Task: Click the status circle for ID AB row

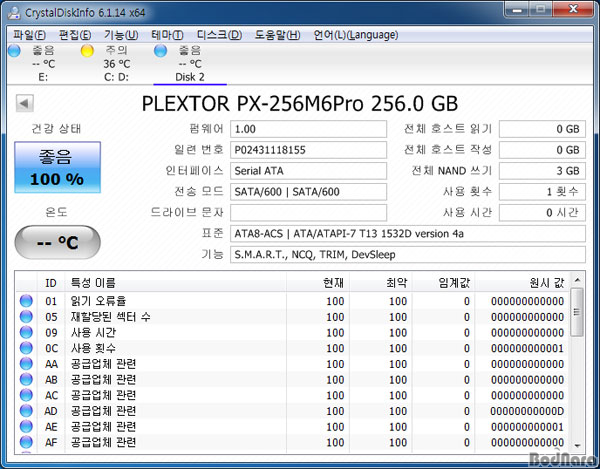Action: click(26, 379)
